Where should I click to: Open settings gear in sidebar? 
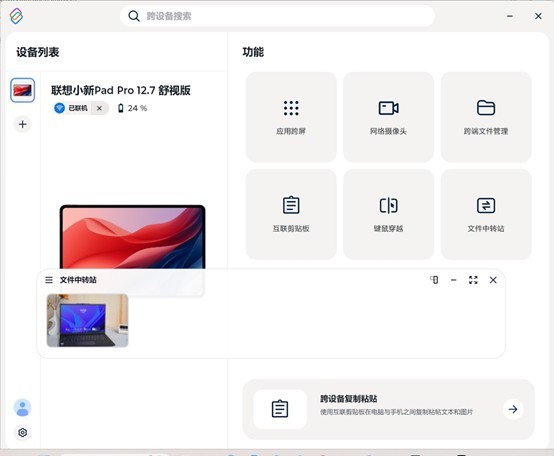pyautogui.click(x=23, y=432)
